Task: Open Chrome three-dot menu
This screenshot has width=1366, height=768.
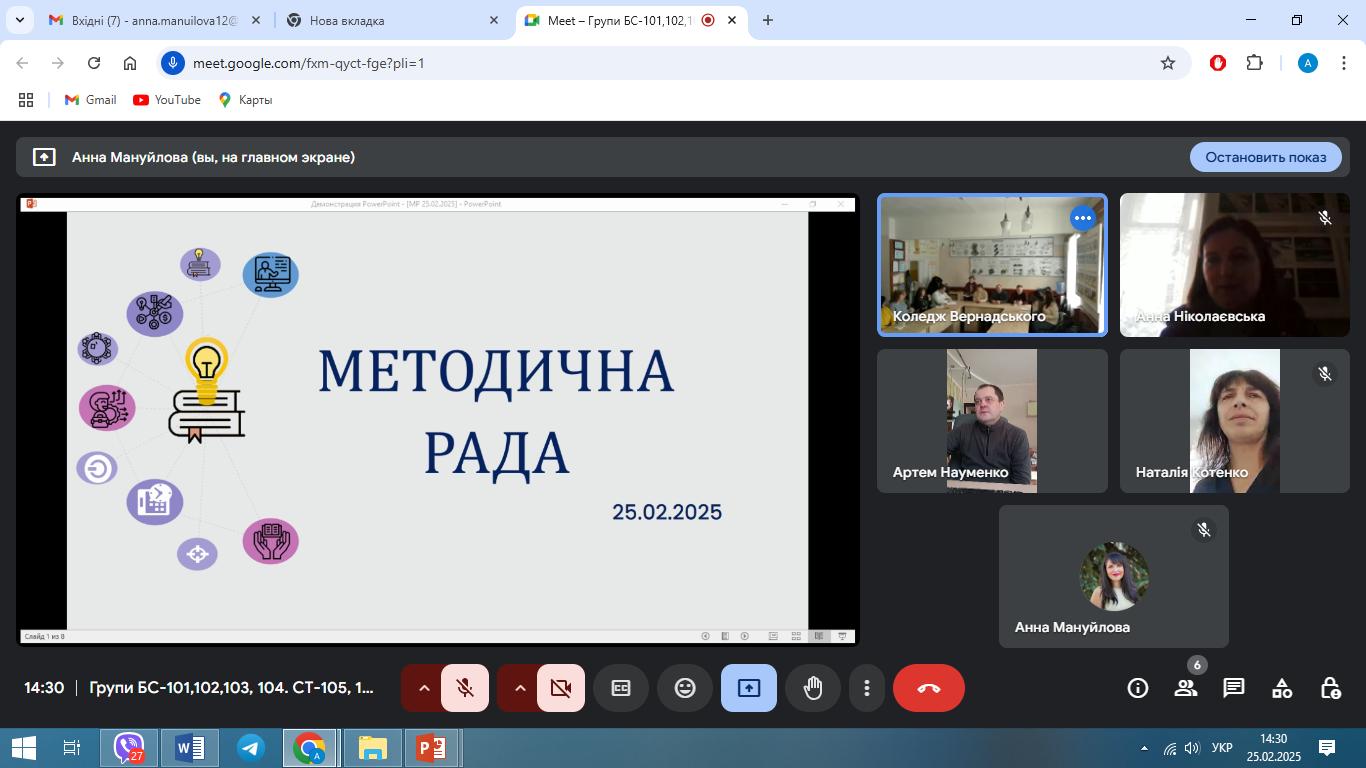Action: (1343, 63)
